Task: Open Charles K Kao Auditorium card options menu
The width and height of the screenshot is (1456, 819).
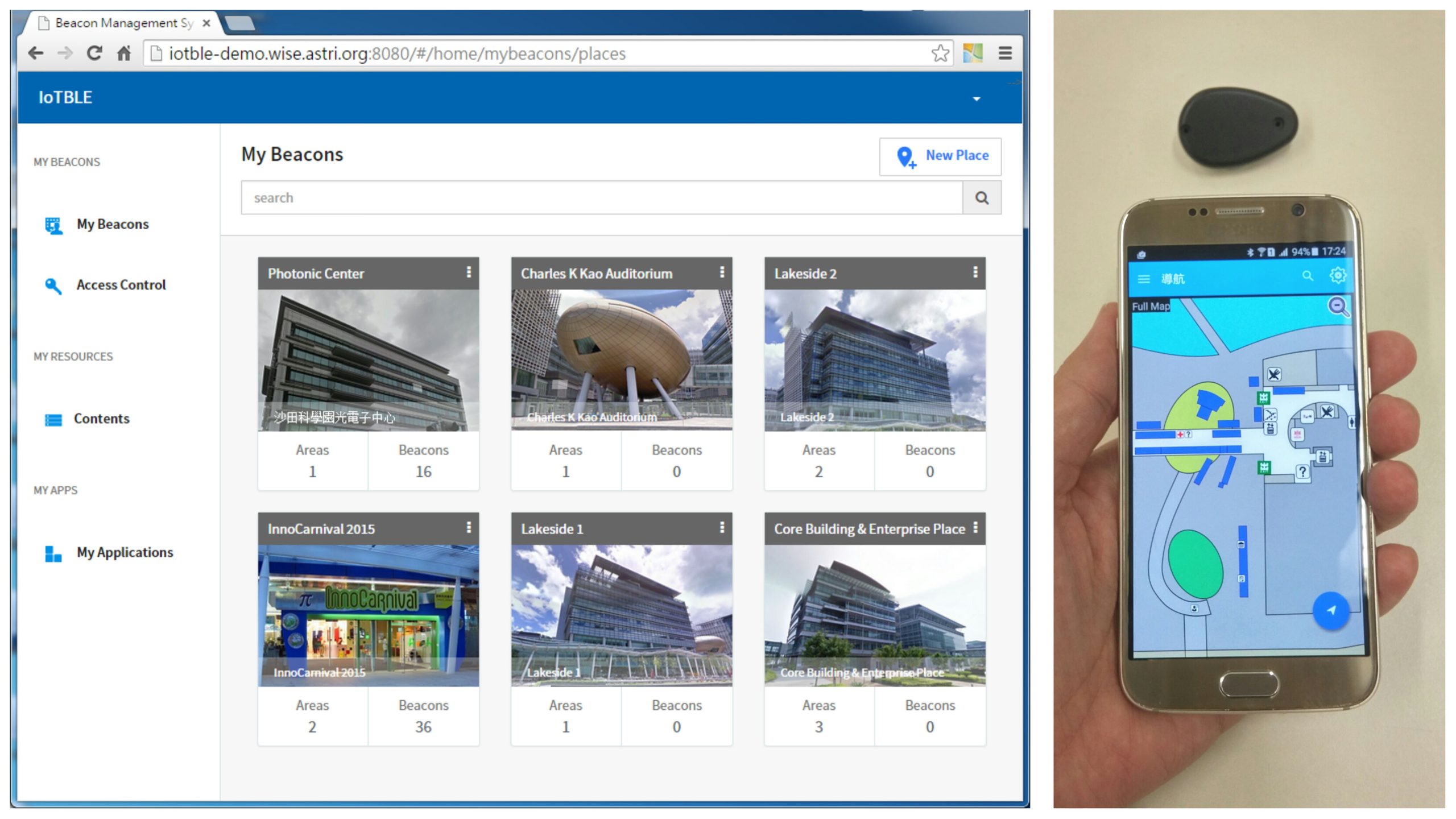Action: [x=722, y=272]
